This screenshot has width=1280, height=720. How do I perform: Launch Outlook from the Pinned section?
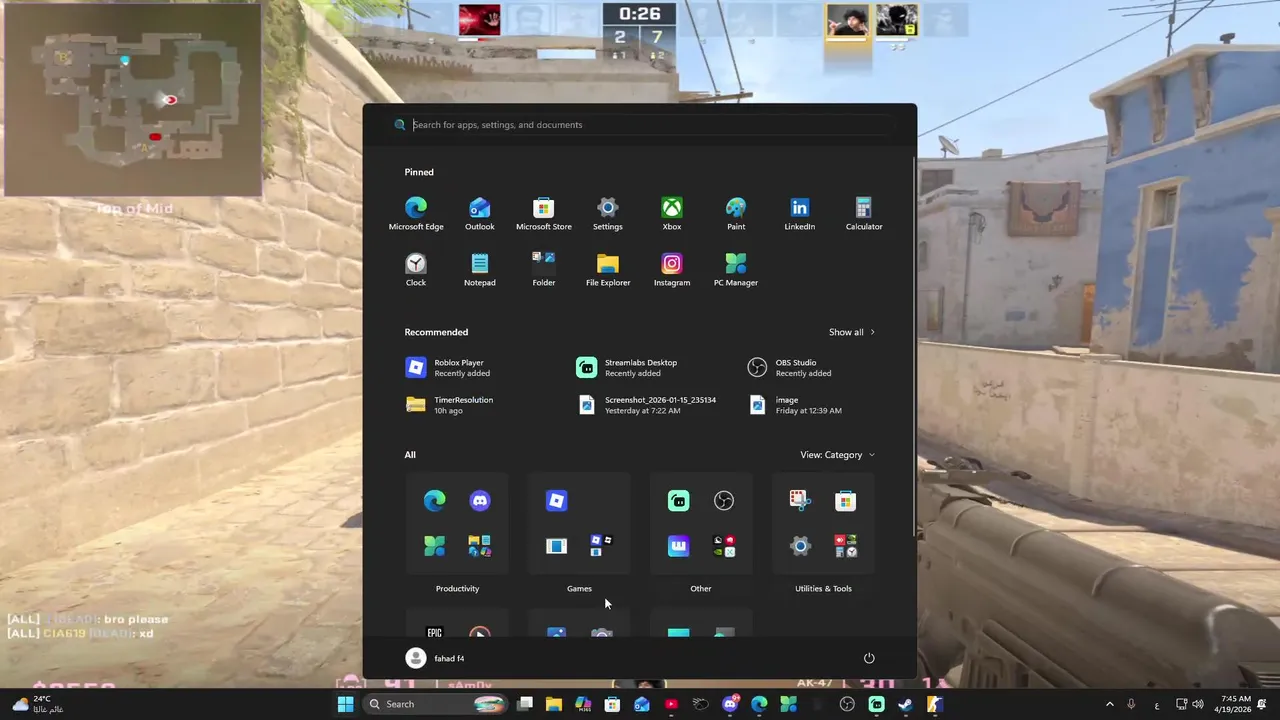click(480, 214)
